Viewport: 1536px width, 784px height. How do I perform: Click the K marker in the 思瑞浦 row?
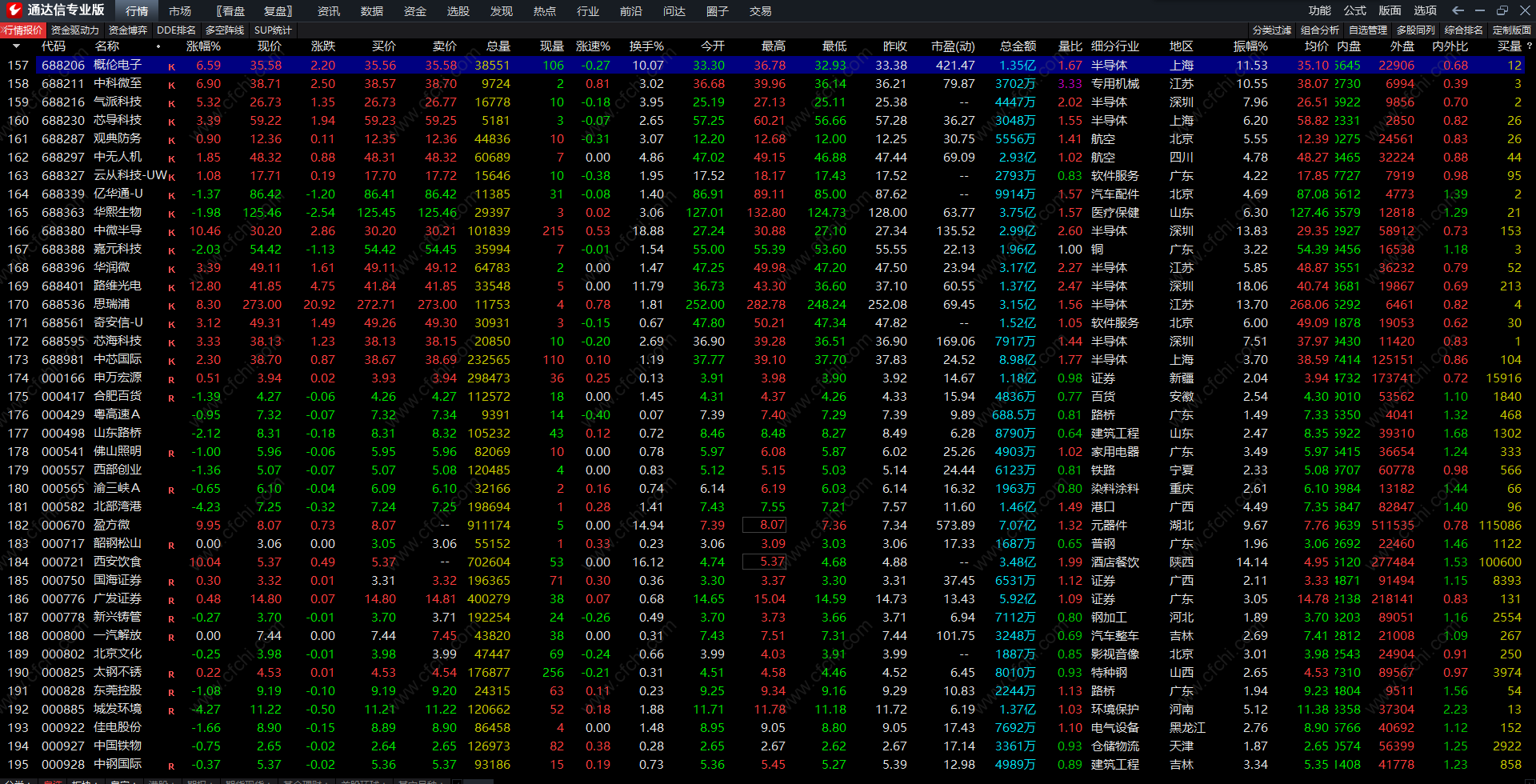(x=171, y=306)
